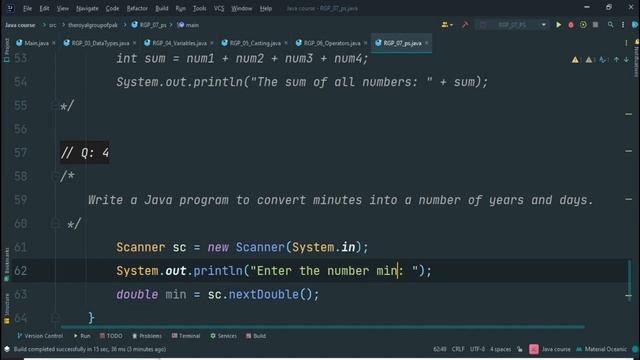Image resolution: width=640 pixels, height=360 pixels.
Task: Open the run configuration dropdown RGP_07_PS
Action: pos(513,25)
